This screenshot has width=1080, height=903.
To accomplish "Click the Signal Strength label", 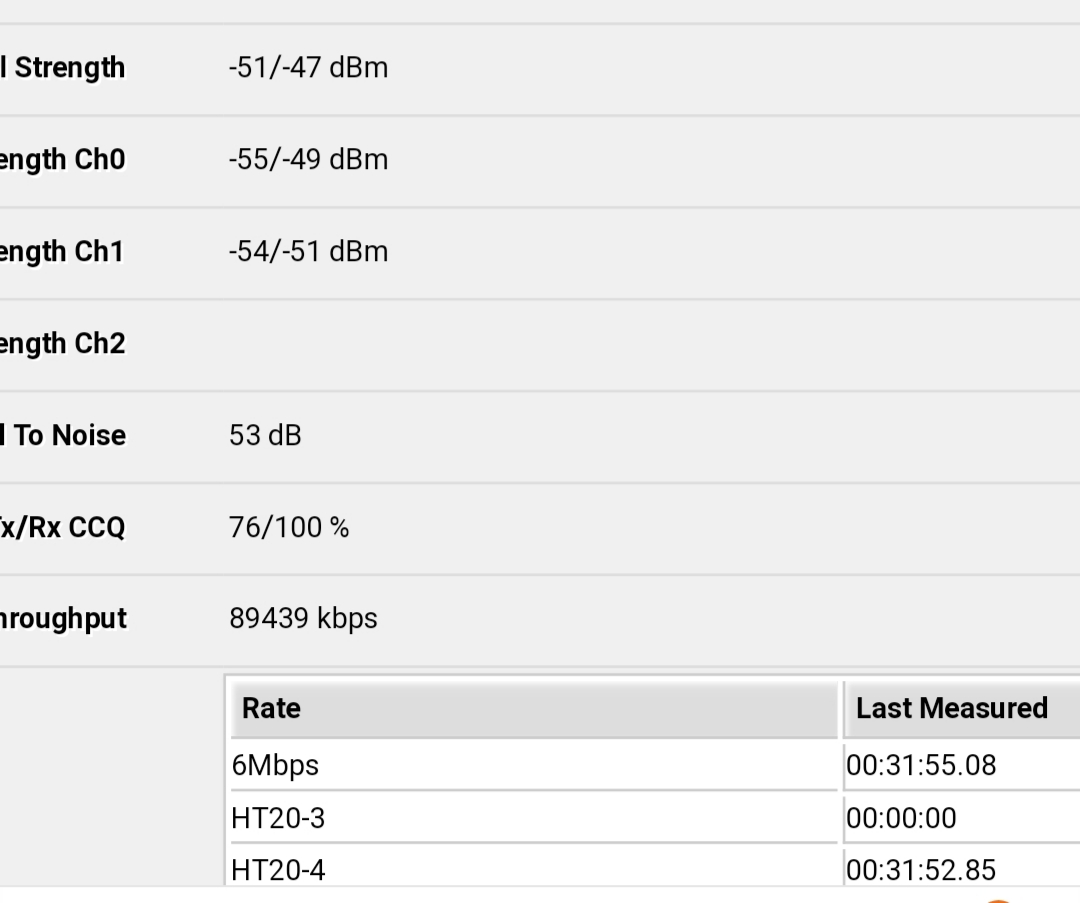I will click(x=65, y=68).
